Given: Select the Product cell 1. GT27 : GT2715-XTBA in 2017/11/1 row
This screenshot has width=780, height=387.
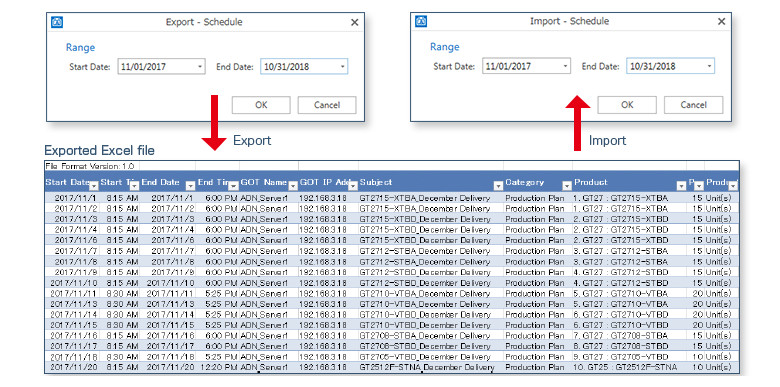Looking at the screenshot, I should tap(629, 198).
